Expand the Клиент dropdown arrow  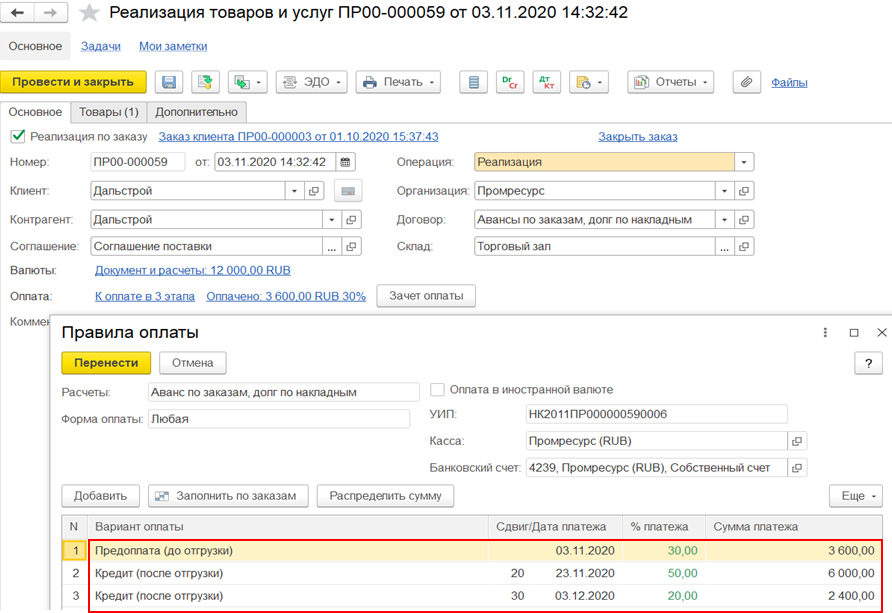click(x=294, y=191)
